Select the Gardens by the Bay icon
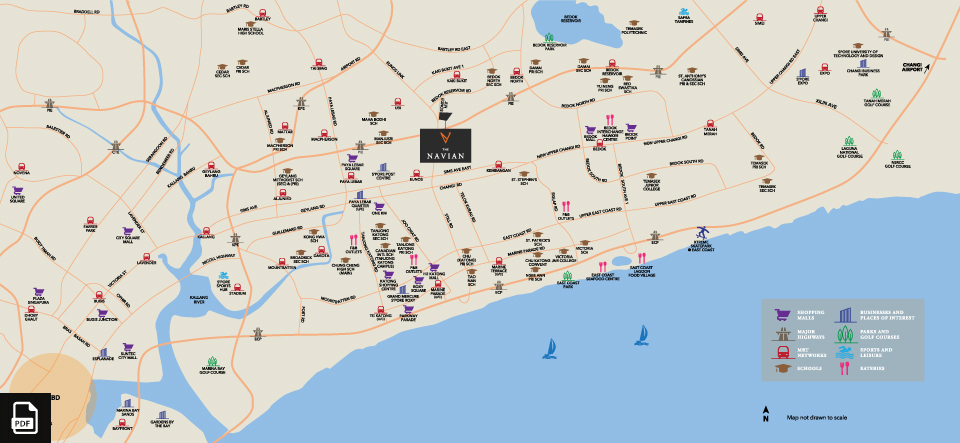 point(162,415)
